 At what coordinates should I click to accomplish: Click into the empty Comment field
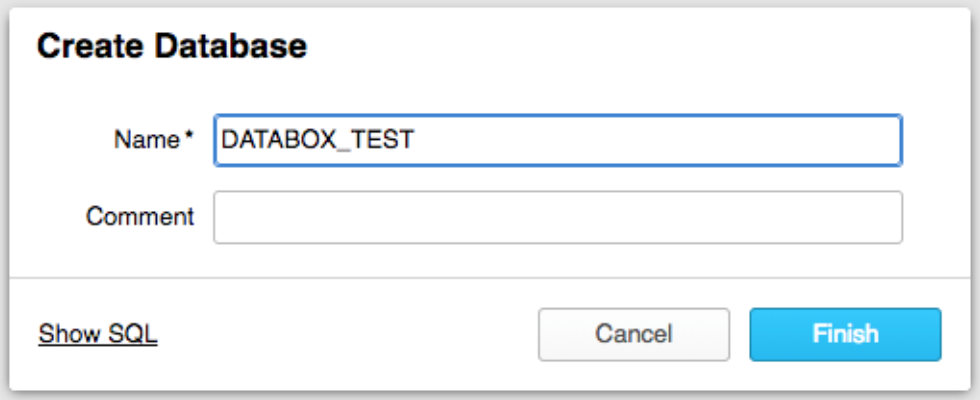pyautogui.click(x=557, y=217)
